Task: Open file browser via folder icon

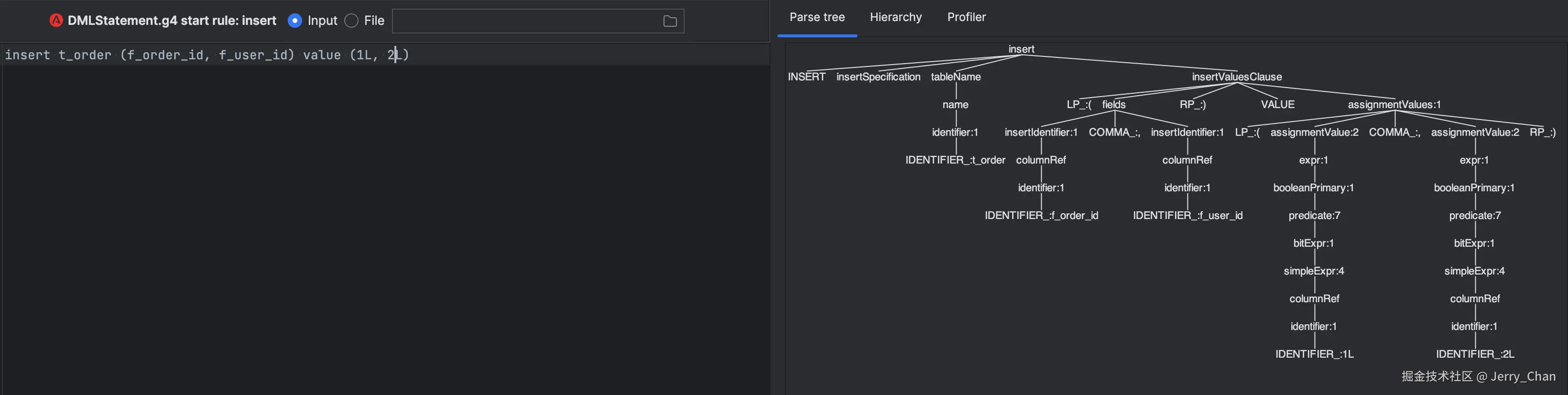Action: coord(670,22)
